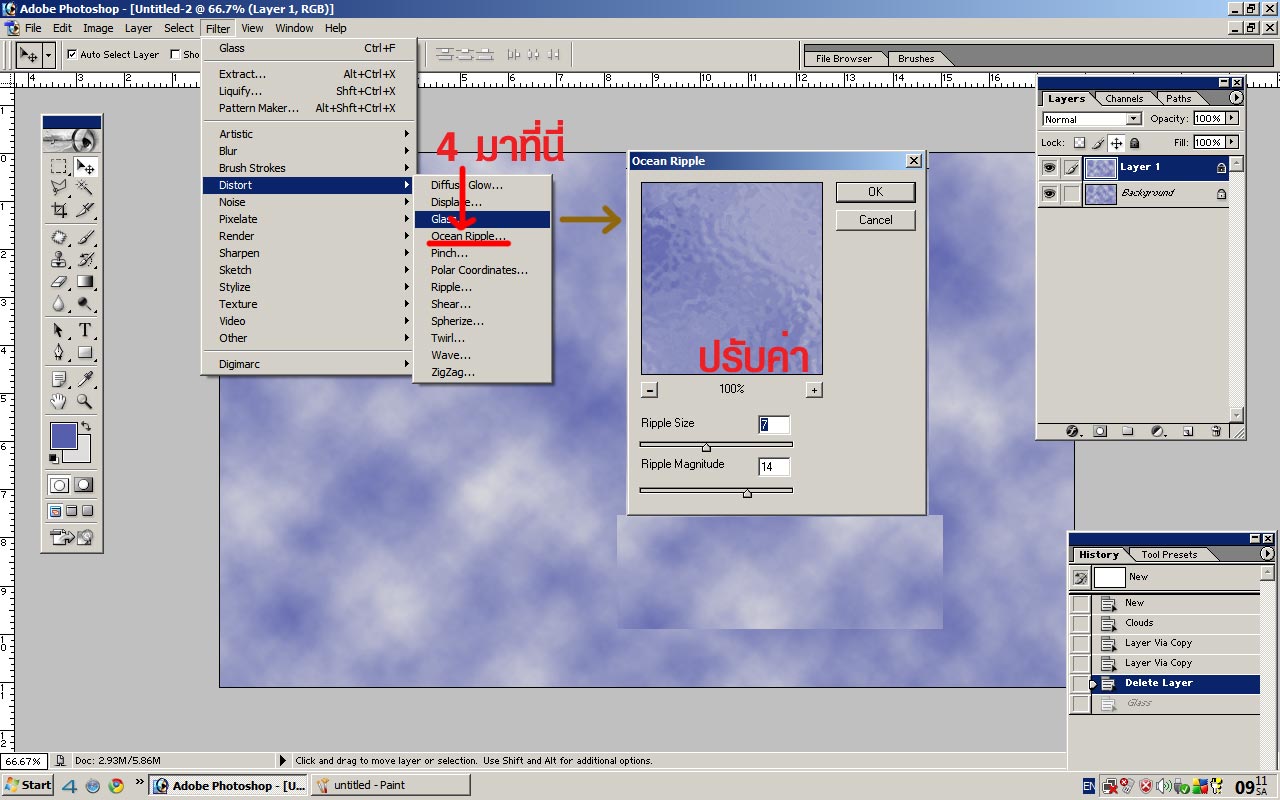Select the Crop tool
Screen dimensions: 1280x800
coord(59,210)
